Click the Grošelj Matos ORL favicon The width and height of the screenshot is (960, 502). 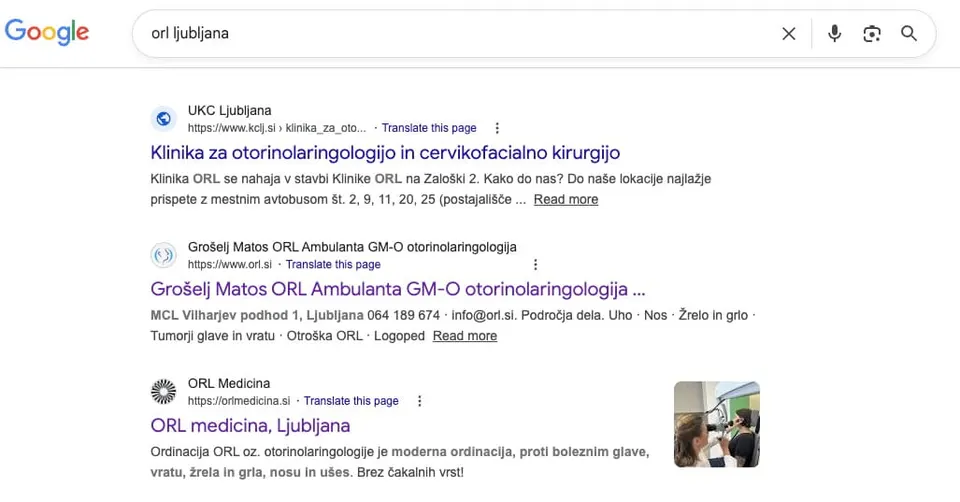pos(163,255)
